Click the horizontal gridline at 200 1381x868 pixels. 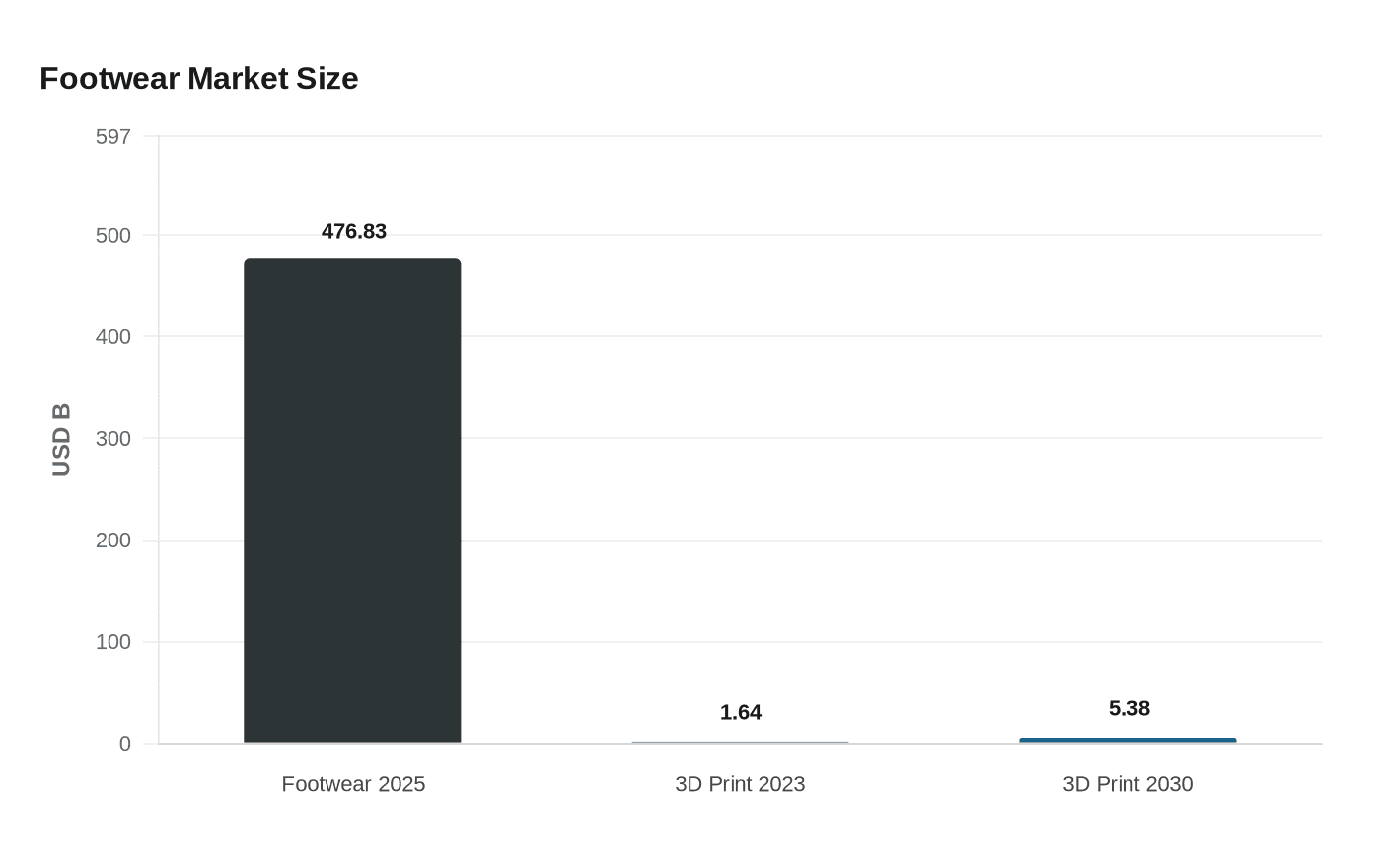888,541
